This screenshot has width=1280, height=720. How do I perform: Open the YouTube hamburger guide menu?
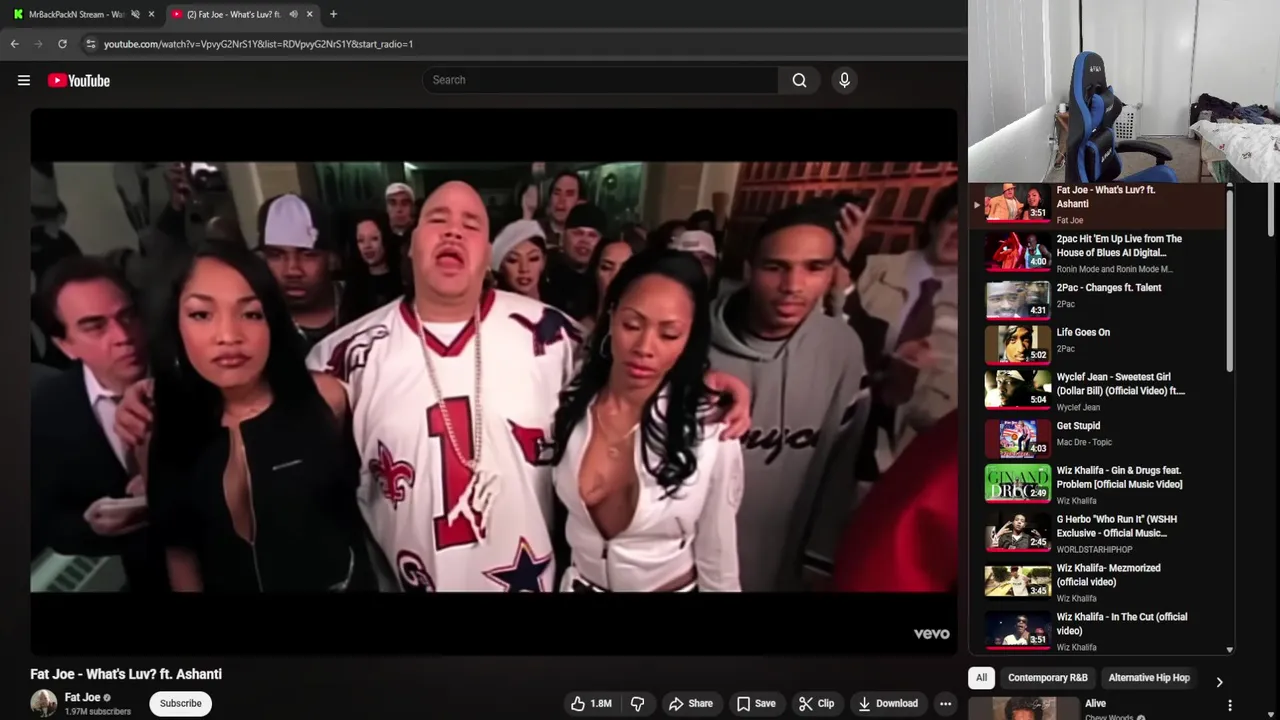(24, 80)
